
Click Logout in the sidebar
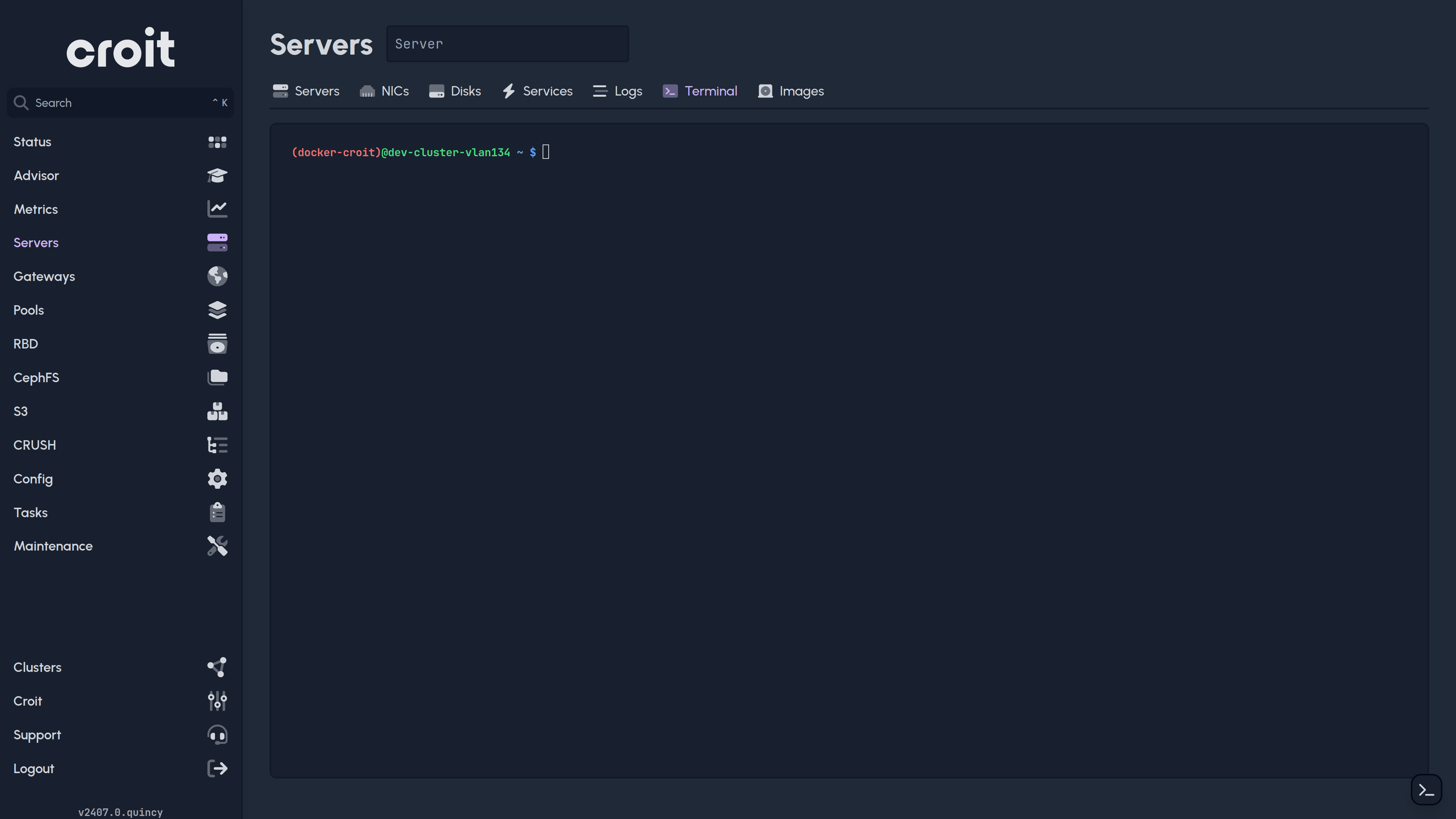coord(34,769)
